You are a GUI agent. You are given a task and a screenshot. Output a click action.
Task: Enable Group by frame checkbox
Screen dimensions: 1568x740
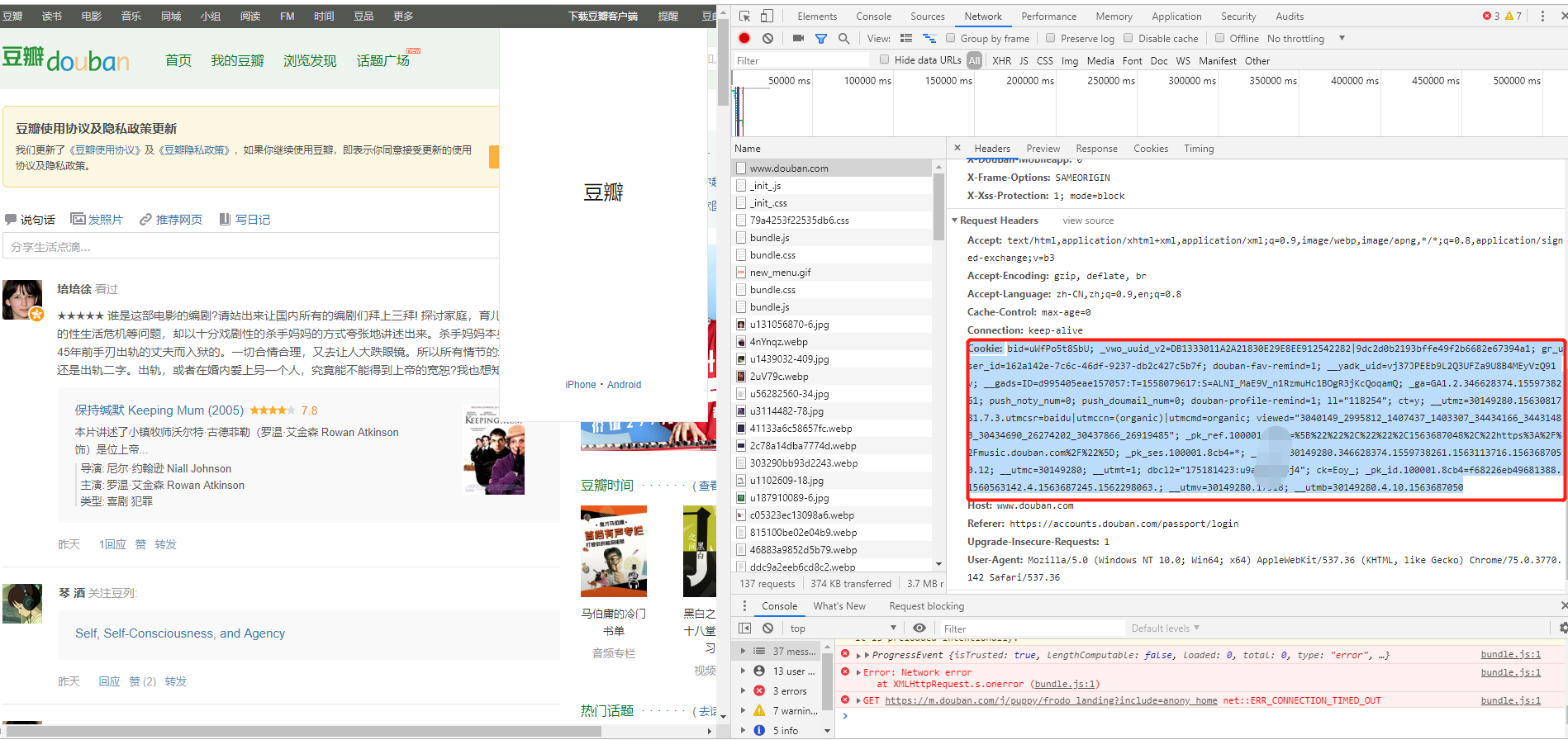click(951, 38)
